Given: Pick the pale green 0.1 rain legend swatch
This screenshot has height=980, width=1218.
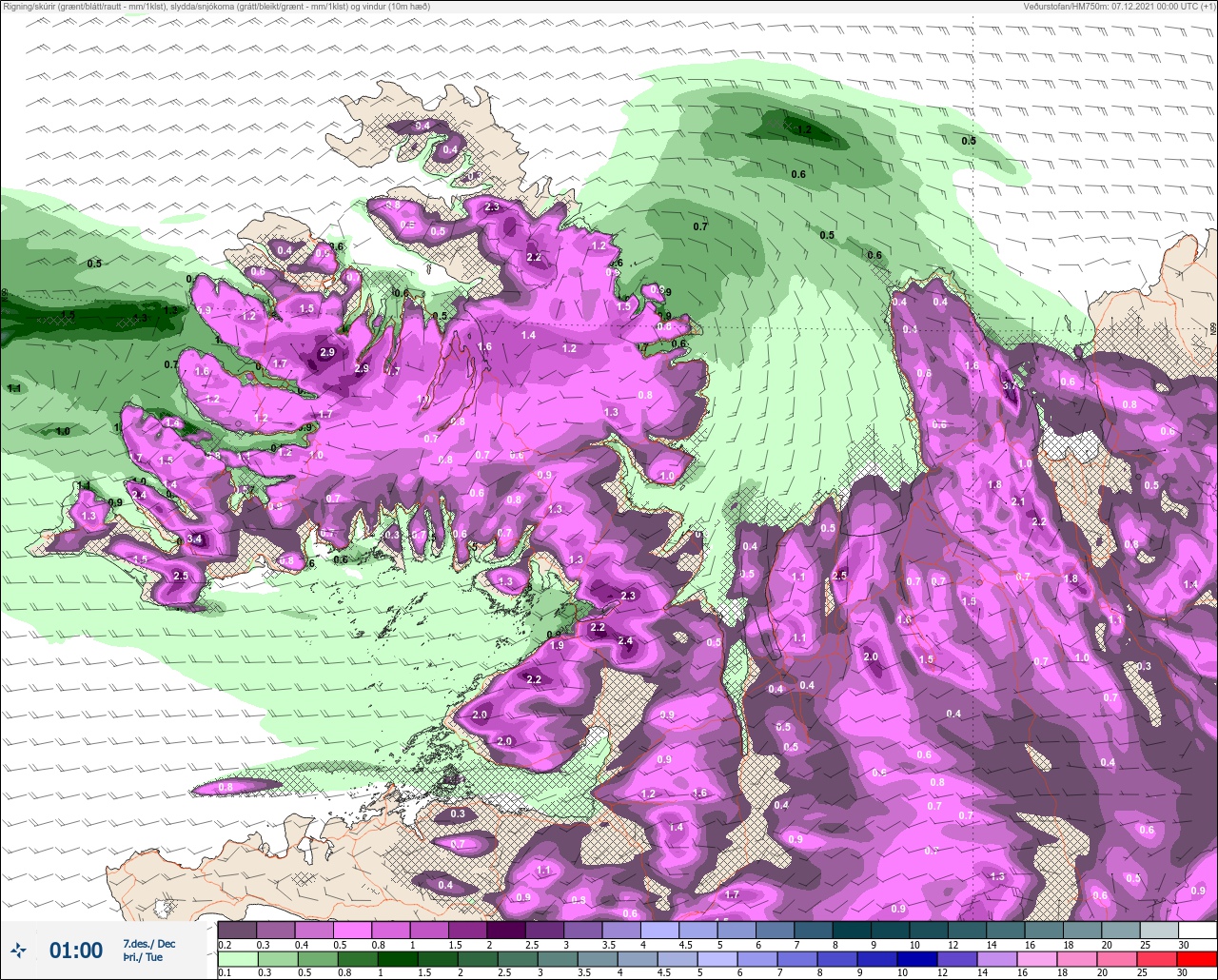Looking at the screenshot, I should (237, 959).
